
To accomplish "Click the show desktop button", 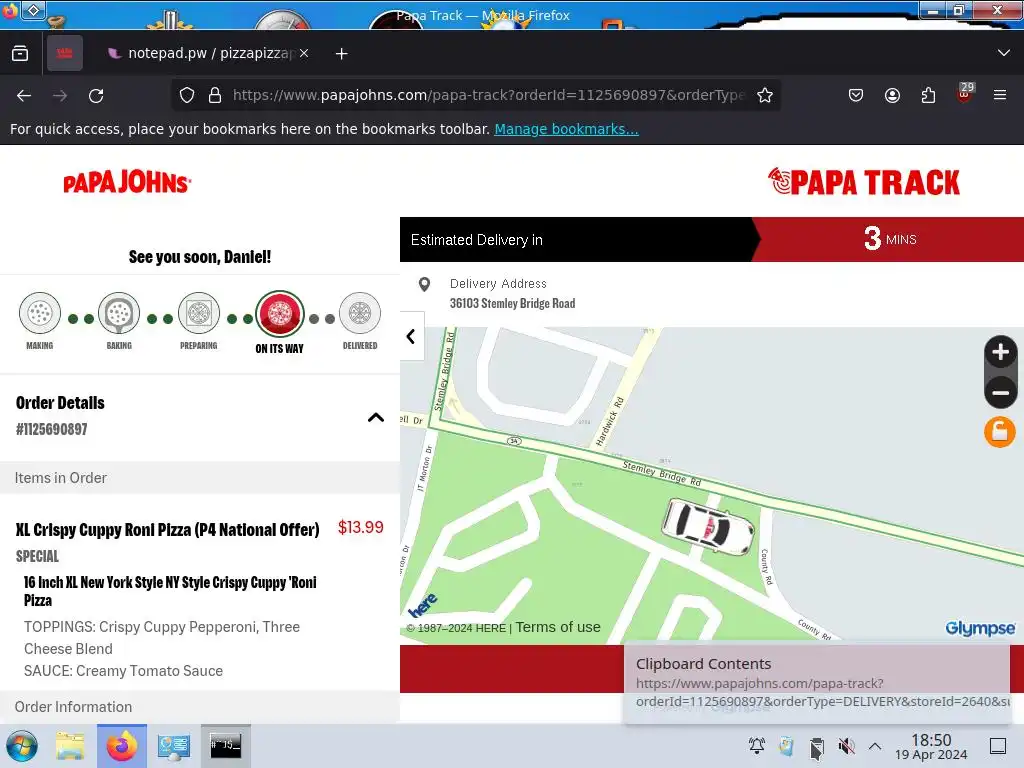I will pos(998,746).
